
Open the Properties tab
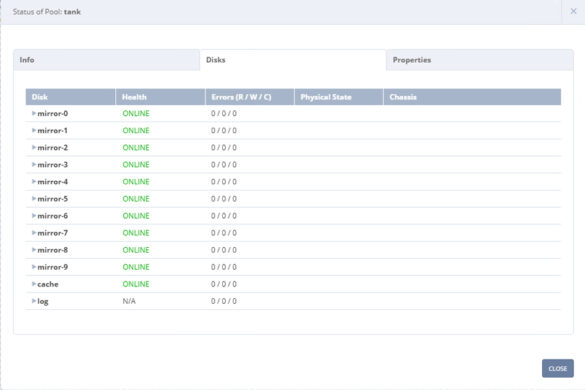coord(480,60)
